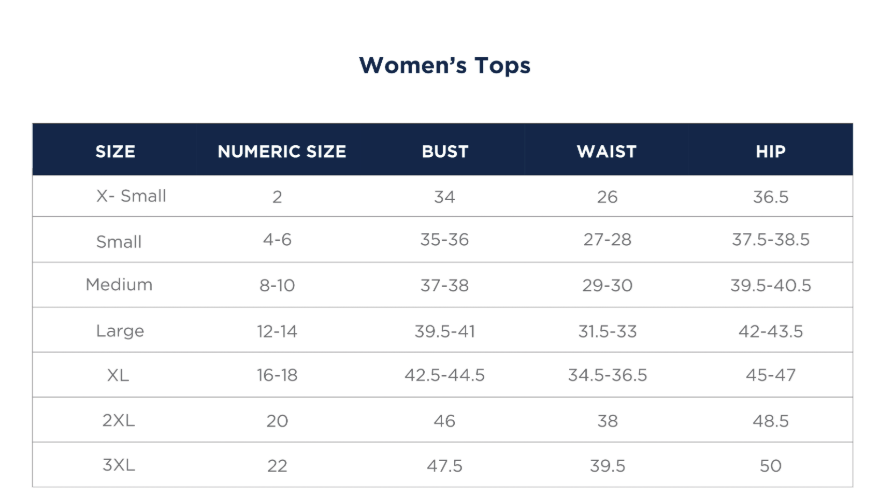Viewport: 878px width, 503px height.
Task: Select the NUMERIC SIZE column header
Action: tap(282, 152)
